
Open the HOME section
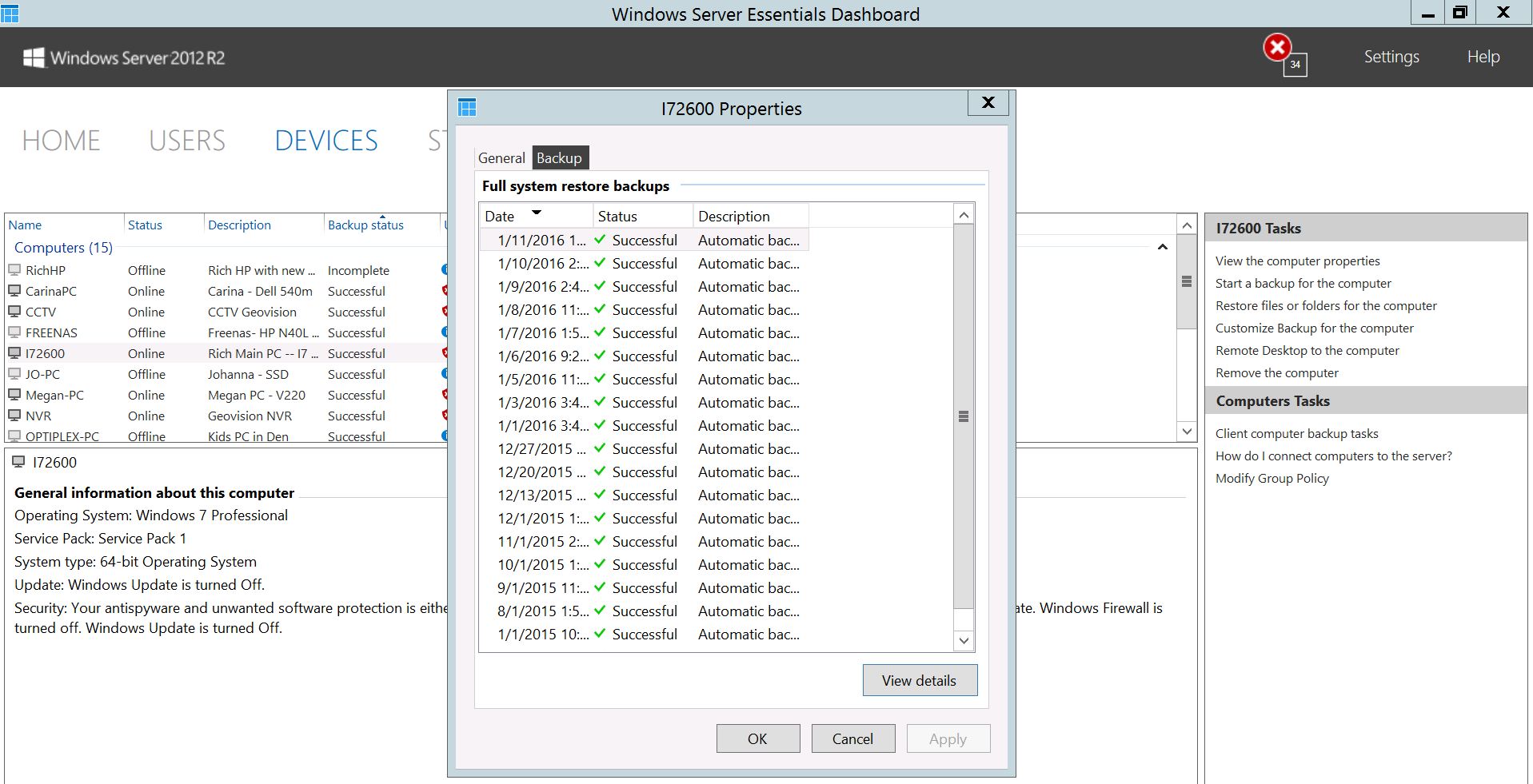pyautogui.click(x=61, y=141)
